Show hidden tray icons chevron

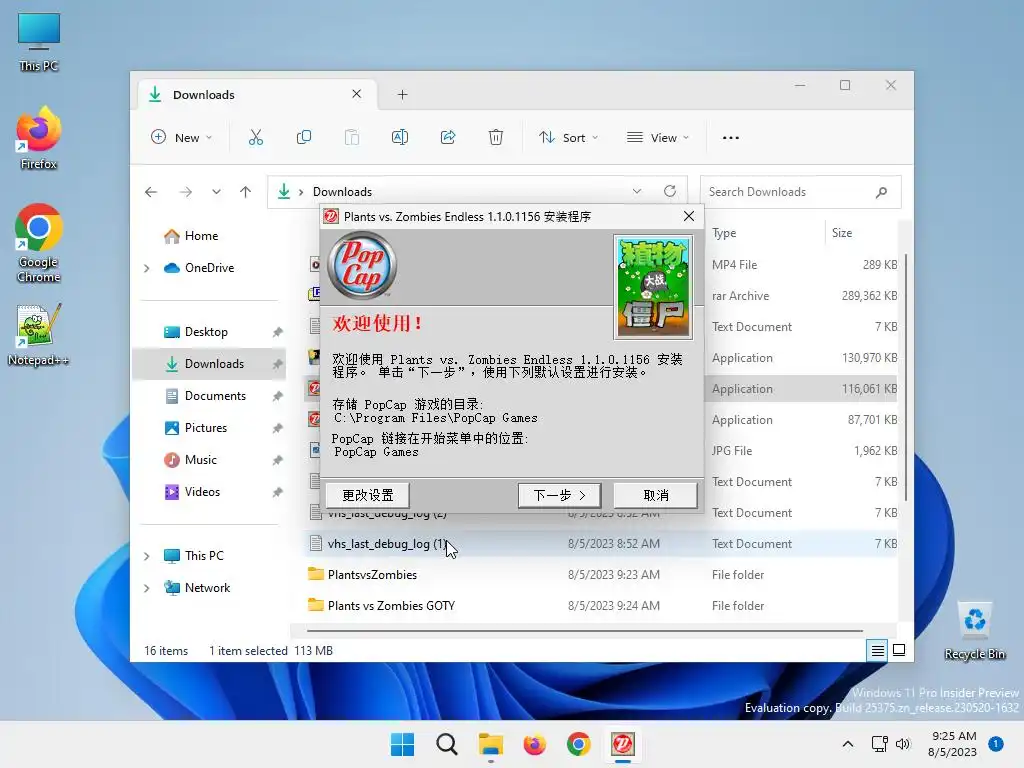click(x=848, y=744)
